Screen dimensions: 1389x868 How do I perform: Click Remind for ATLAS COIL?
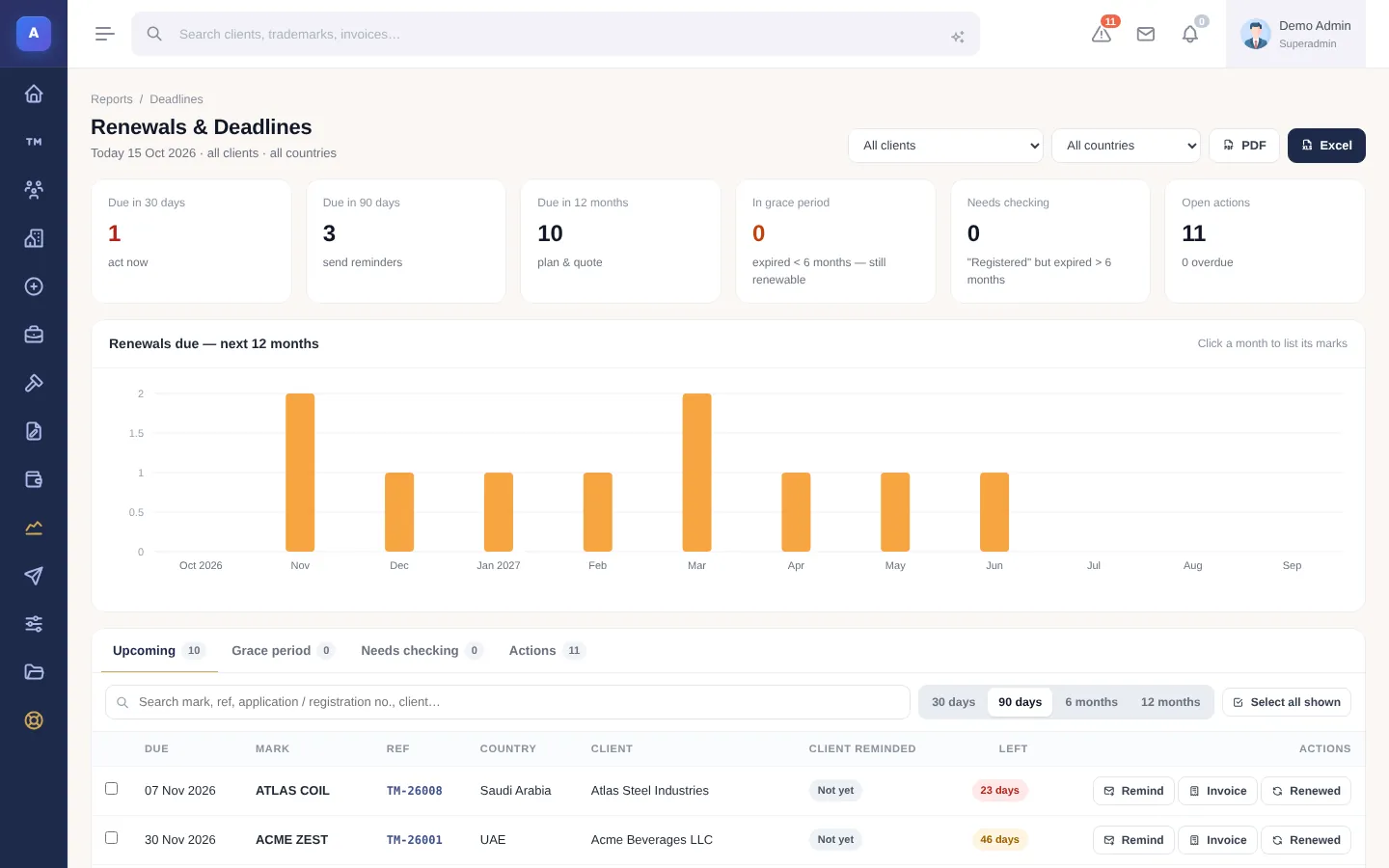(x=1133, y=791)
